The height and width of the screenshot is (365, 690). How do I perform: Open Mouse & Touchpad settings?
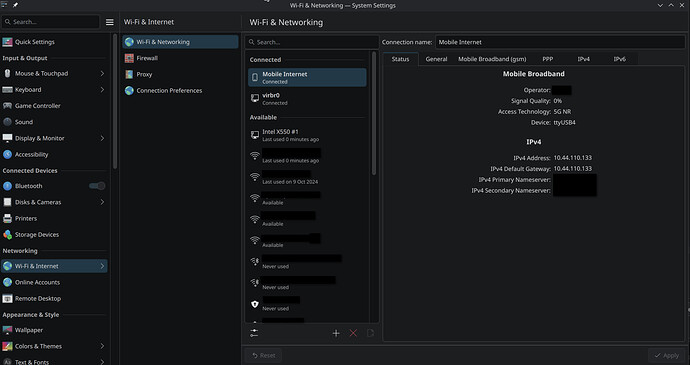point(54,74)
